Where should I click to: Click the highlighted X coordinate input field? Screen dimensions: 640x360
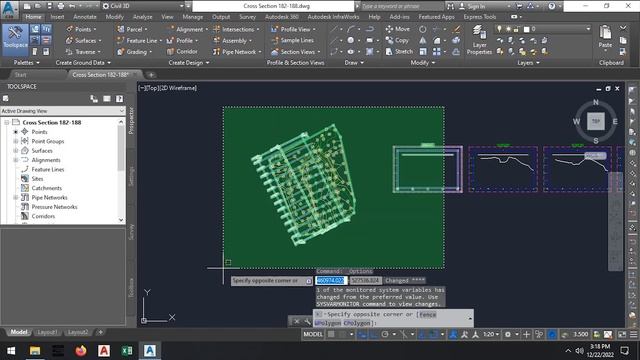[331, 280]
